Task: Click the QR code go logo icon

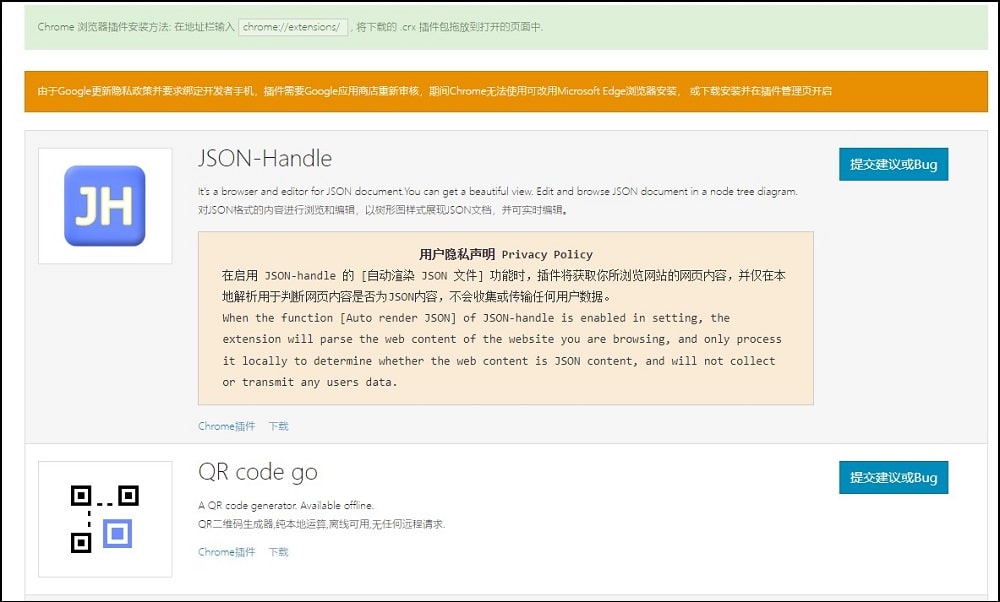Action: (105, 519)
